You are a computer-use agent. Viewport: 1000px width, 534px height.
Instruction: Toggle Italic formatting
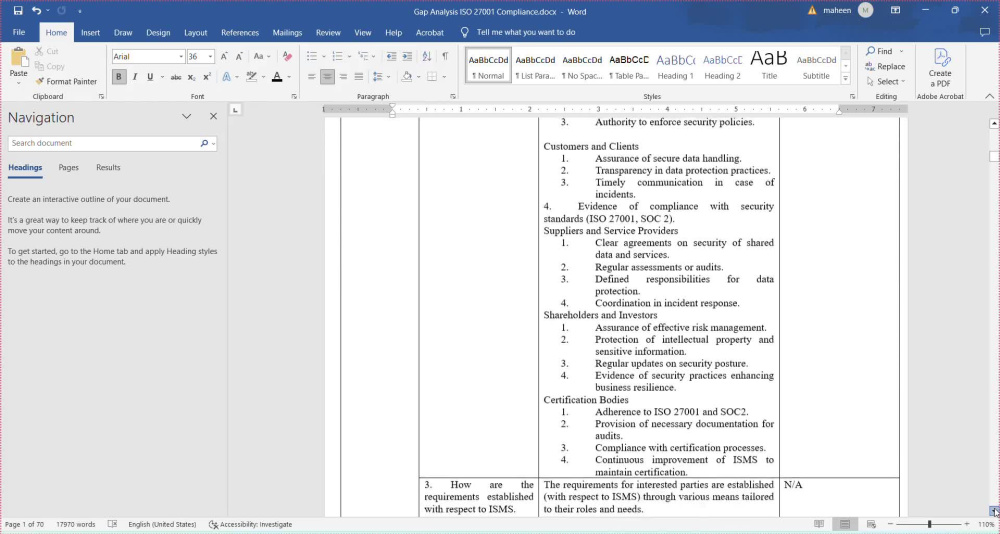pos(135,77)
